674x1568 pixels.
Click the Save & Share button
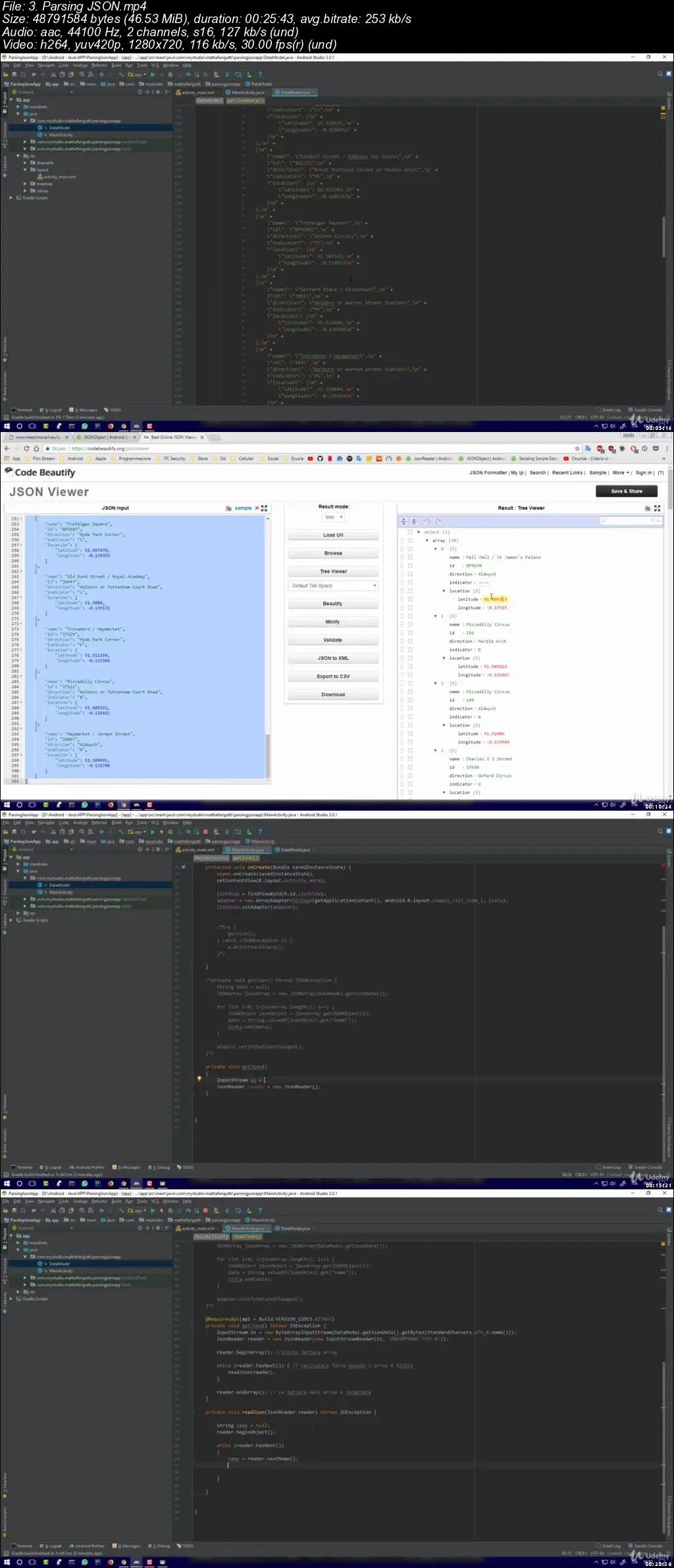(x=627, y=491)
